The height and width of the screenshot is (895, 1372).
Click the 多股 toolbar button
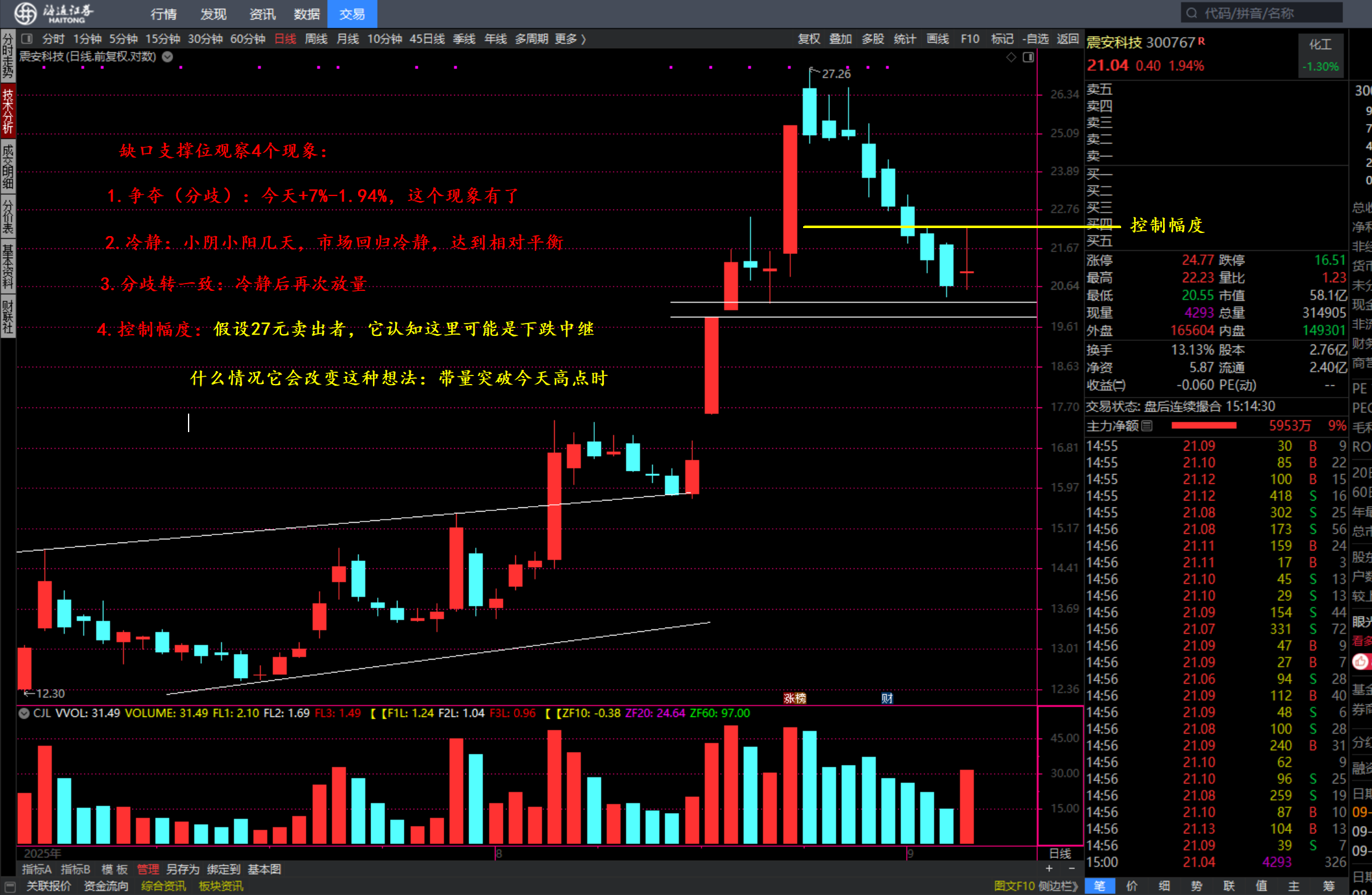click(x=873, y=39)
